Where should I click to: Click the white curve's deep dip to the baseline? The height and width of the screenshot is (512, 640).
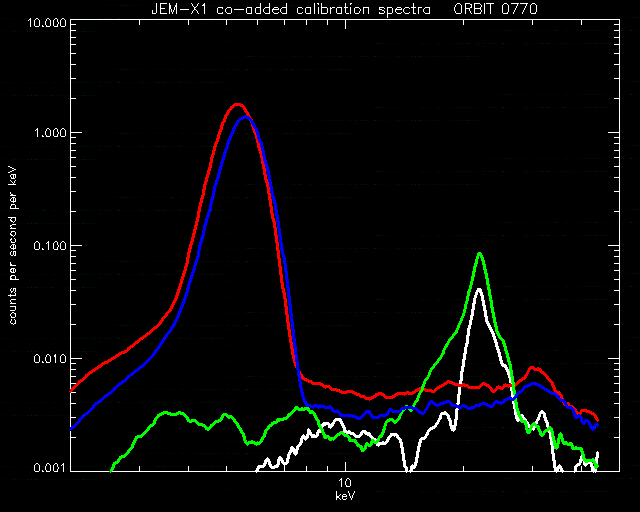point(409,467)
